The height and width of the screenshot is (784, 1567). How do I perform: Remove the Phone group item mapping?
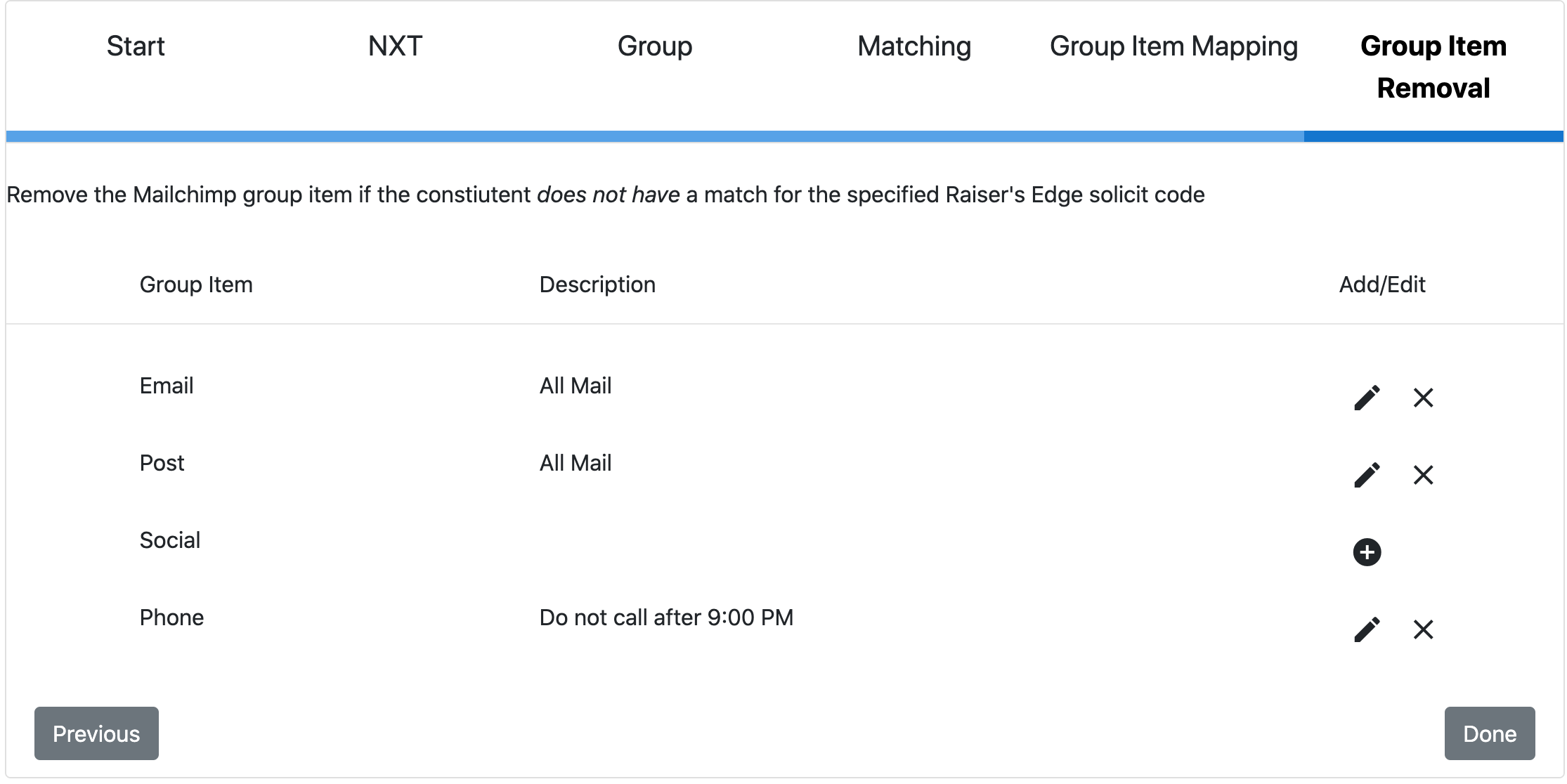point(1423,629)
